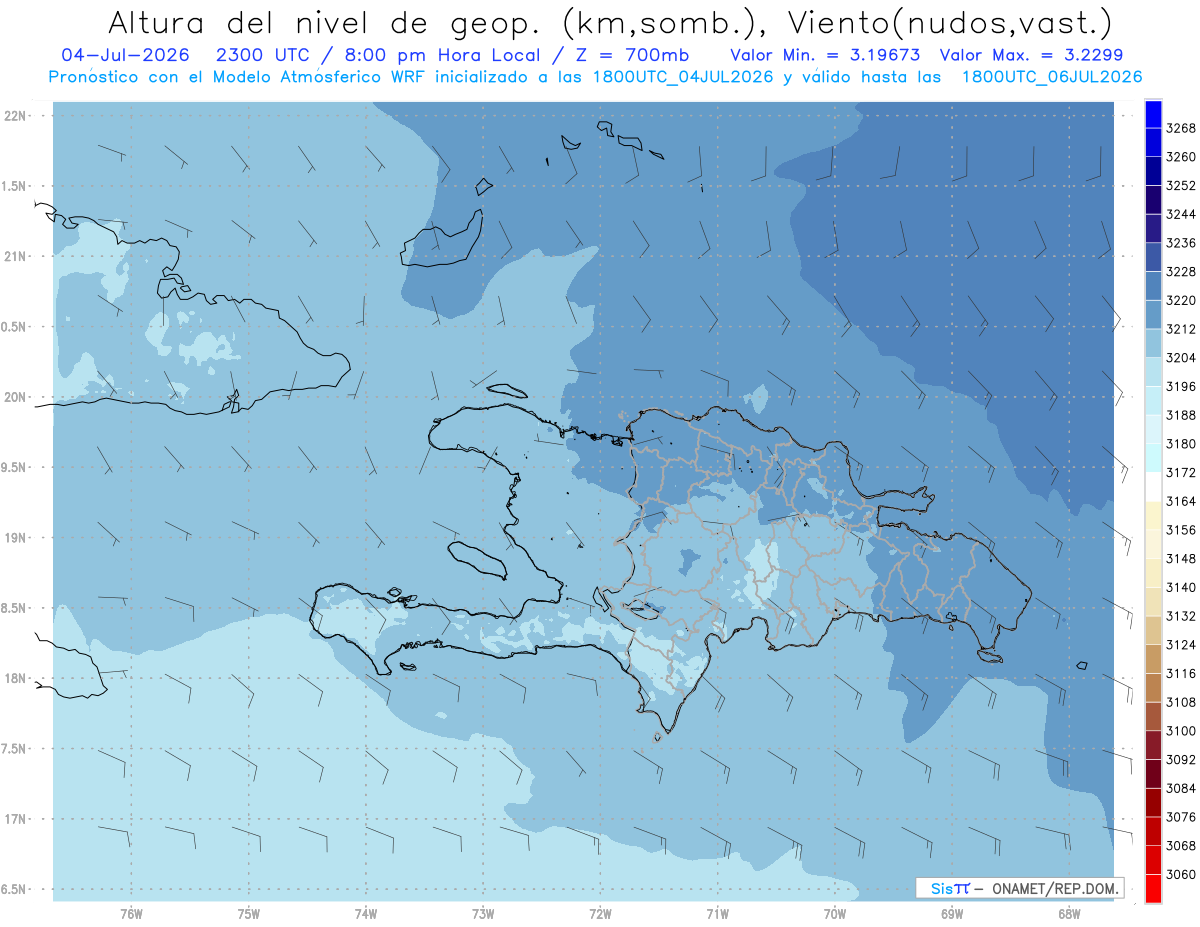Select the brightest blue swatch above 3268
Image resolution: width=1200 pixels, height=927 pixels.
click(1153, 114)
